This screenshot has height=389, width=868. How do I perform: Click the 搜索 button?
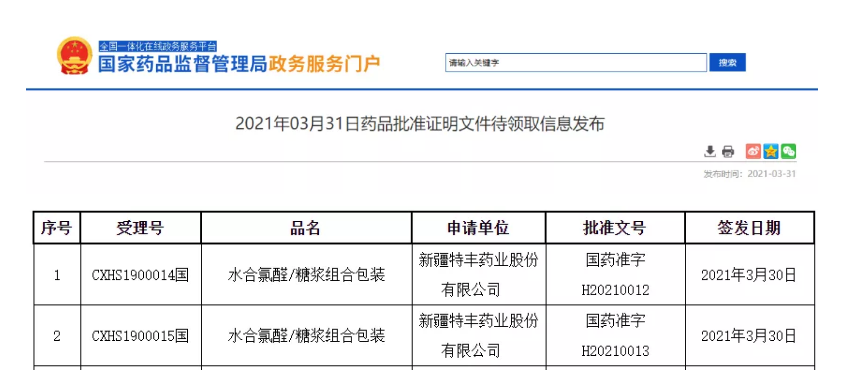(x=727, y=63)
